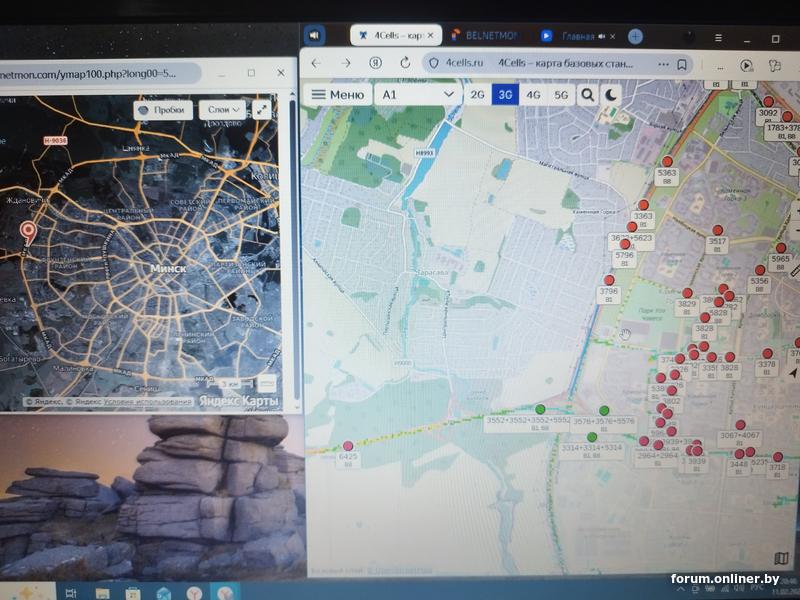Screen dimensions: 800x600
Task: Open the browser extensions icon
Action: click(x=774, y=66)
